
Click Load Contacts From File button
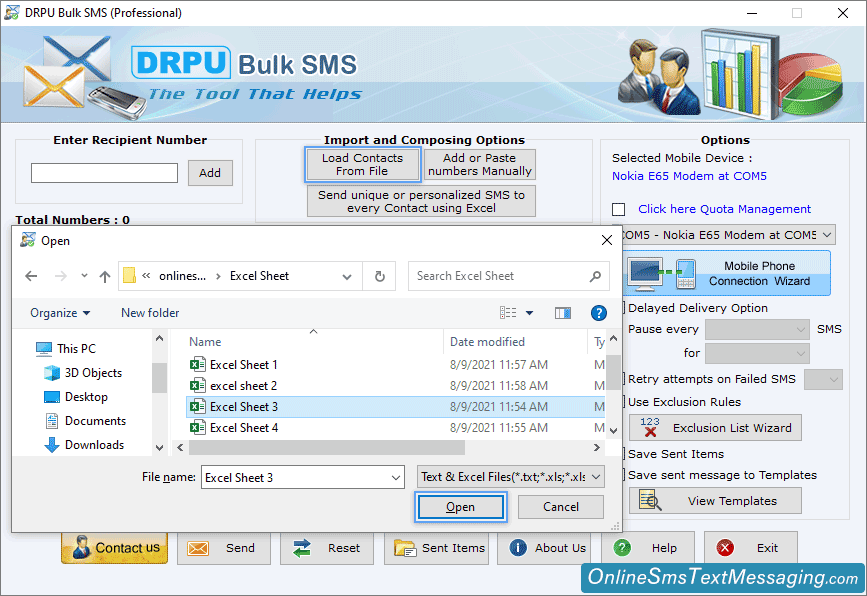362,165
